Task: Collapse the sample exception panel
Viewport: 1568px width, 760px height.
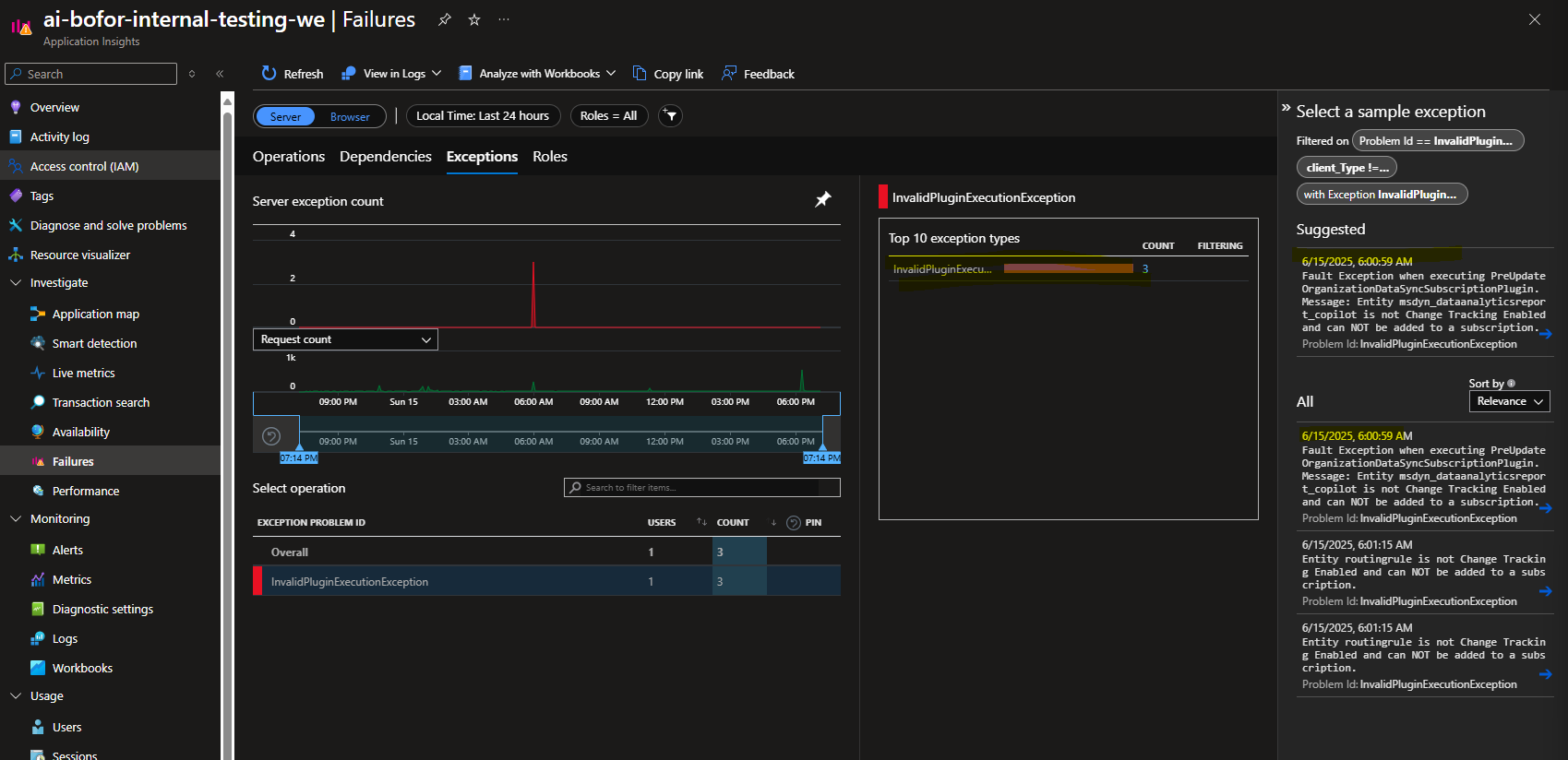Action: pos(1286,108)
